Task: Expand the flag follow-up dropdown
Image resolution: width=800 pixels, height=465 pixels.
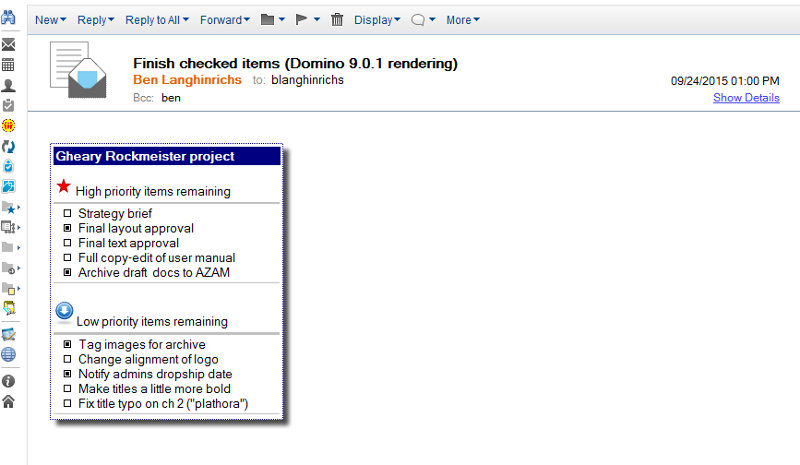Action: [309, 20]
